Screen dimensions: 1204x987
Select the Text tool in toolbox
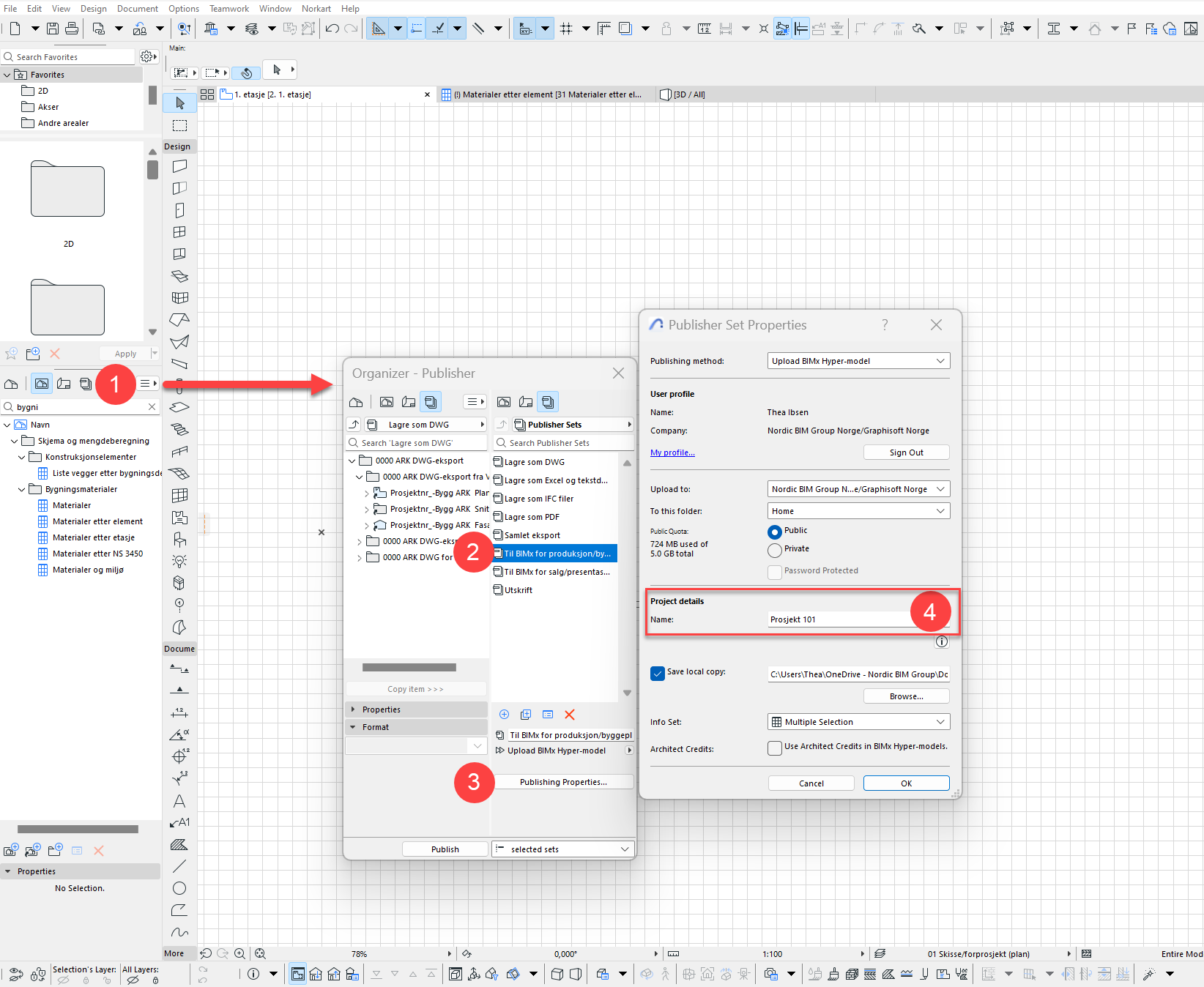pos(179,801)
